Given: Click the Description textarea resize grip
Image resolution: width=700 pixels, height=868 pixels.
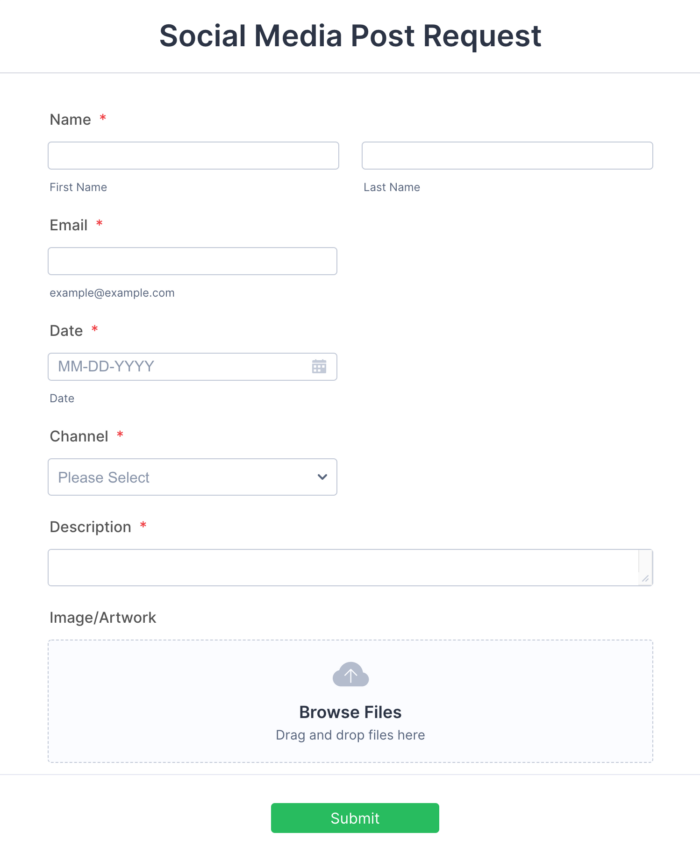Looking at the screenshot, I should (646, 580).
